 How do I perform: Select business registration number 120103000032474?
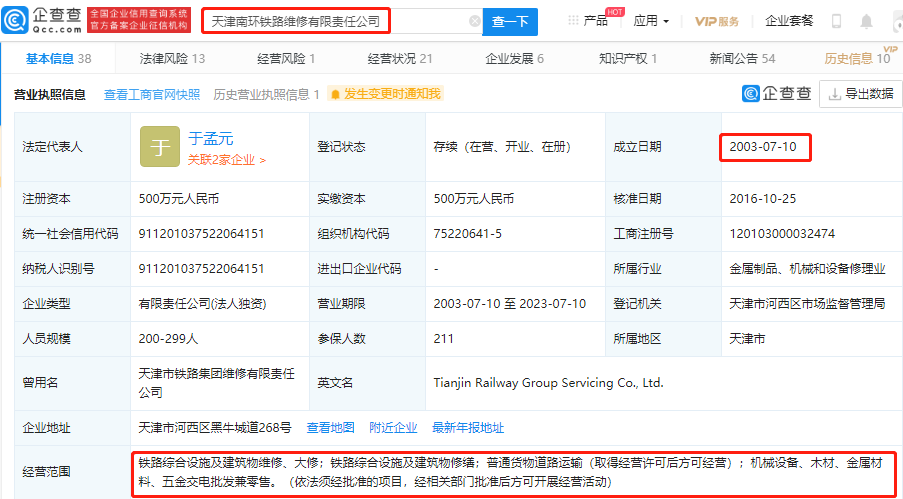(782, 234)
